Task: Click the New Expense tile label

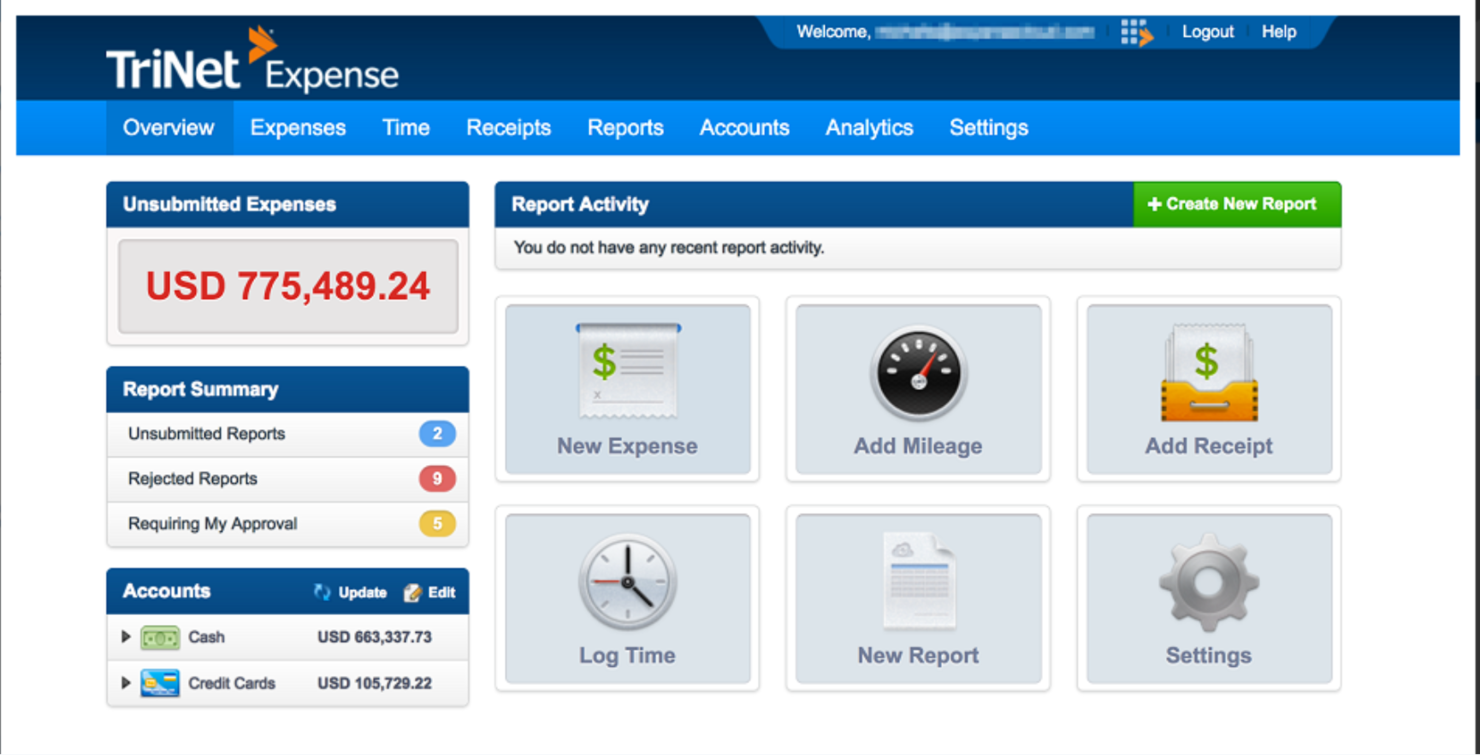Action: click(628, 446)
